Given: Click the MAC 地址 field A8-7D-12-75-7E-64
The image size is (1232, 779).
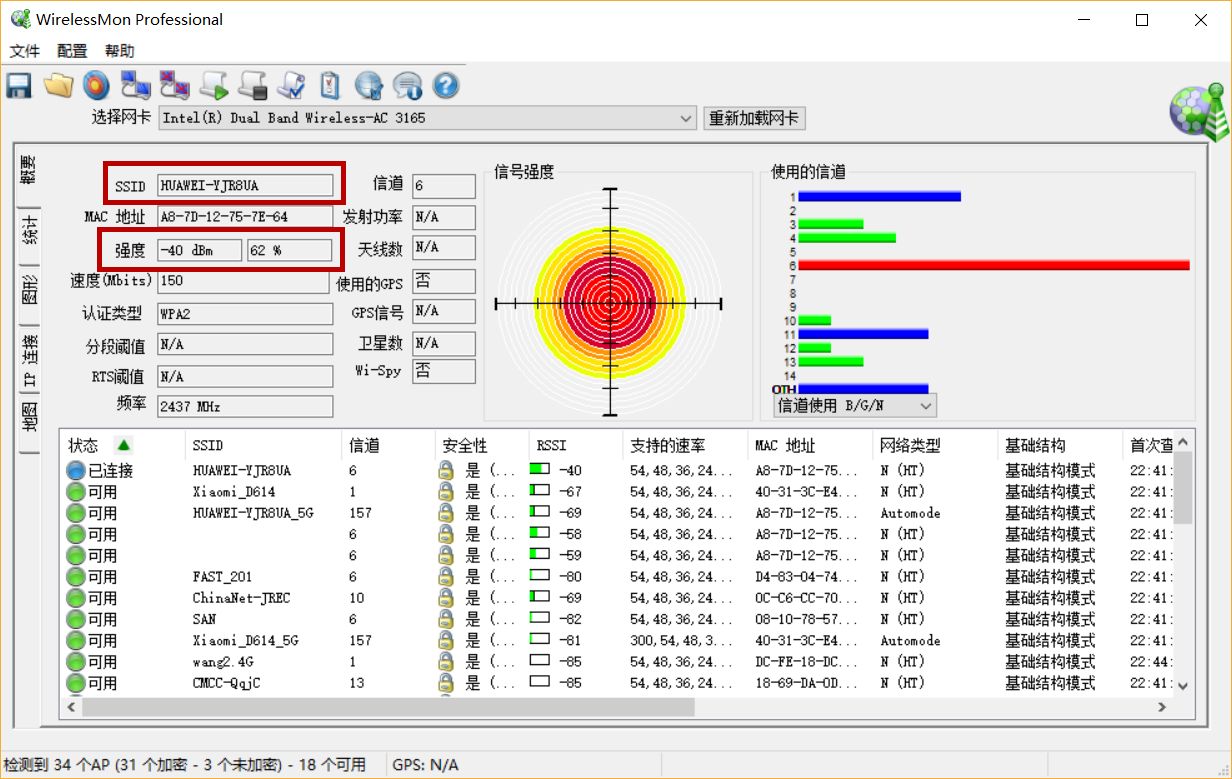Looking at the screenshot, I should point(245,217).
